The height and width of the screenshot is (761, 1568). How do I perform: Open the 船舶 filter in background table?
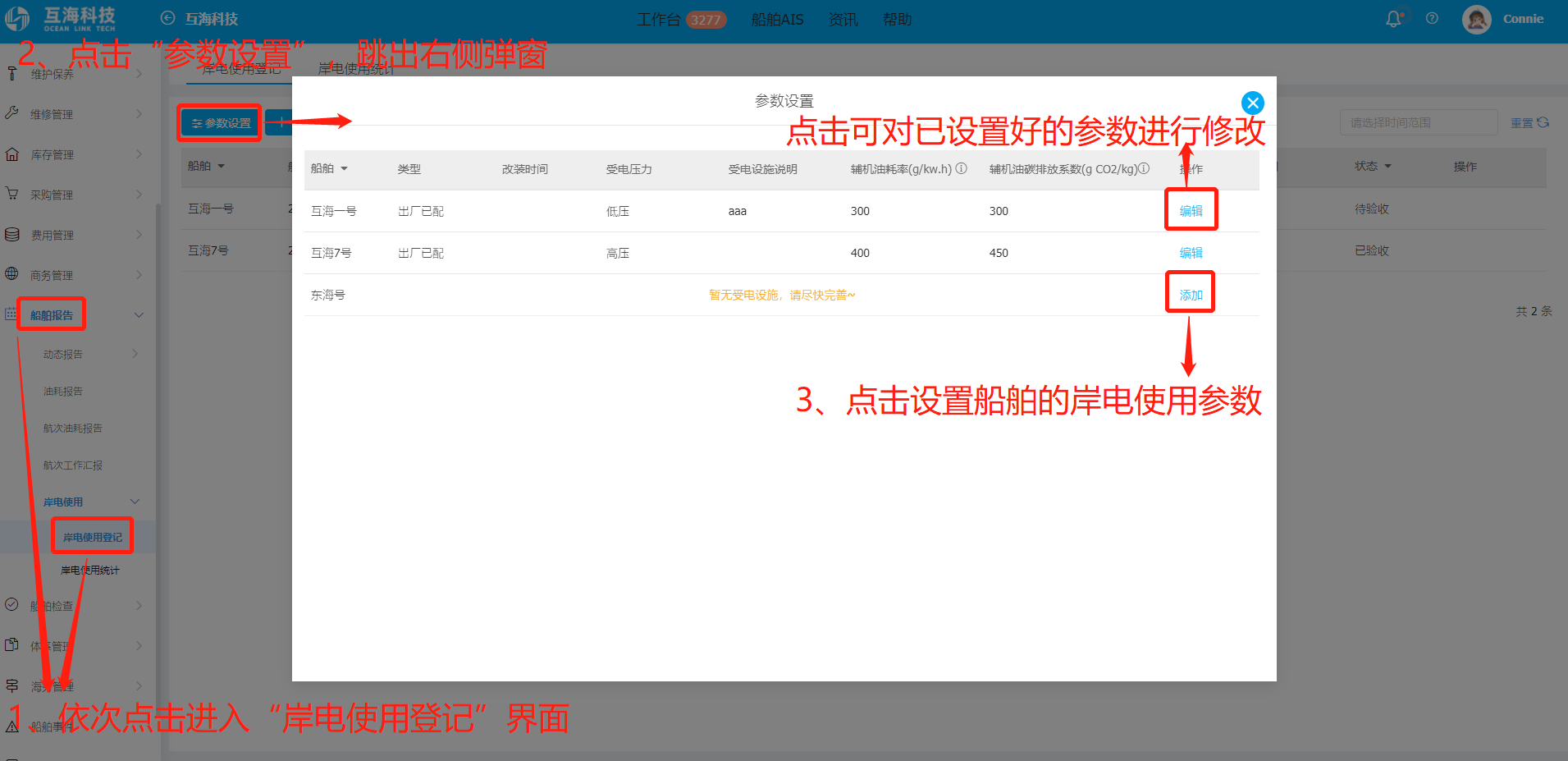tap(221, 166)
